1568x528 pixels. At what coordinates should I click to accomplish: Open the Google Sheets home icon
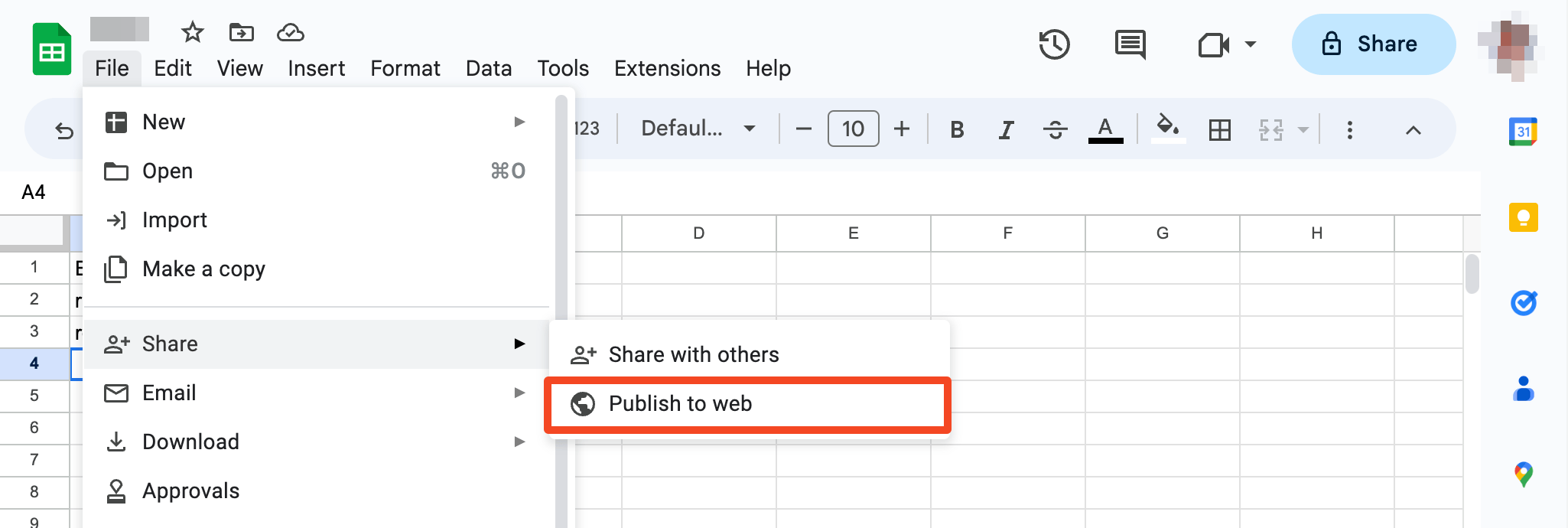click(x=52, y=50)
